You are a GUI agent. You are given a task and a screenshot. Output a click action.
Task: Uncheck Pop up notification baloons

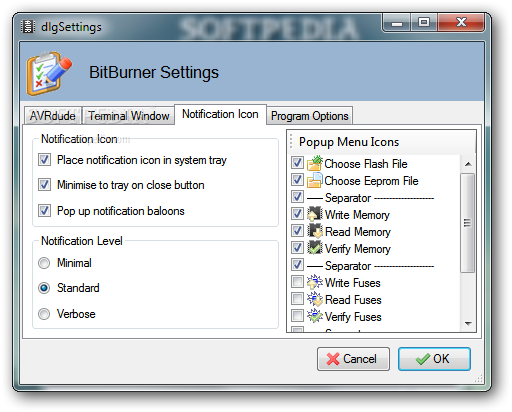44,211
